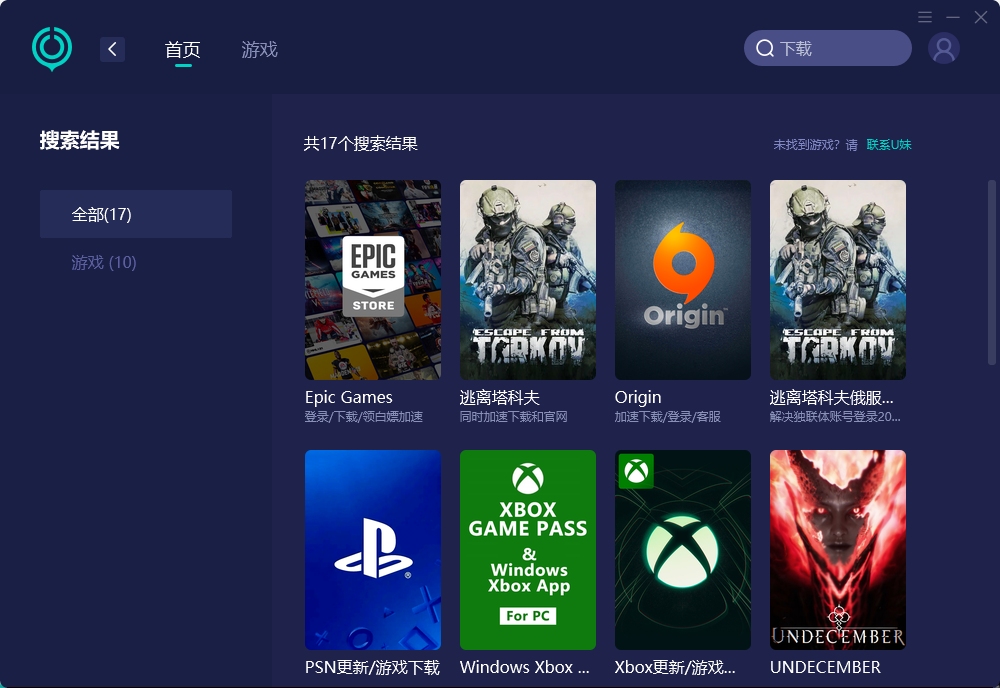The height and width of the screenshot is (688, 1000).
Task: Click the 共17个搜索结果 count text
Action: [x=360, y=143]
